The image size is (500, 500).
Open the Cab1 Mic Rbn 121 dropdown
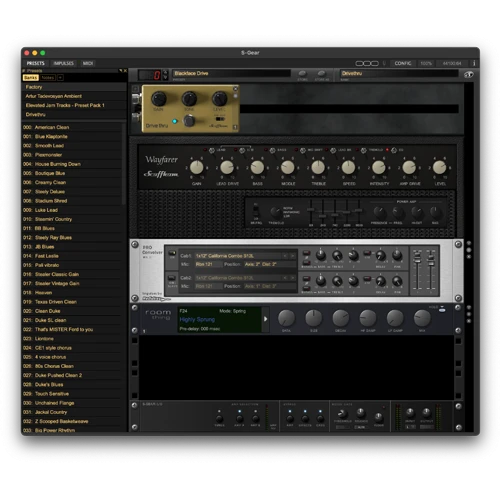(209, 264)
